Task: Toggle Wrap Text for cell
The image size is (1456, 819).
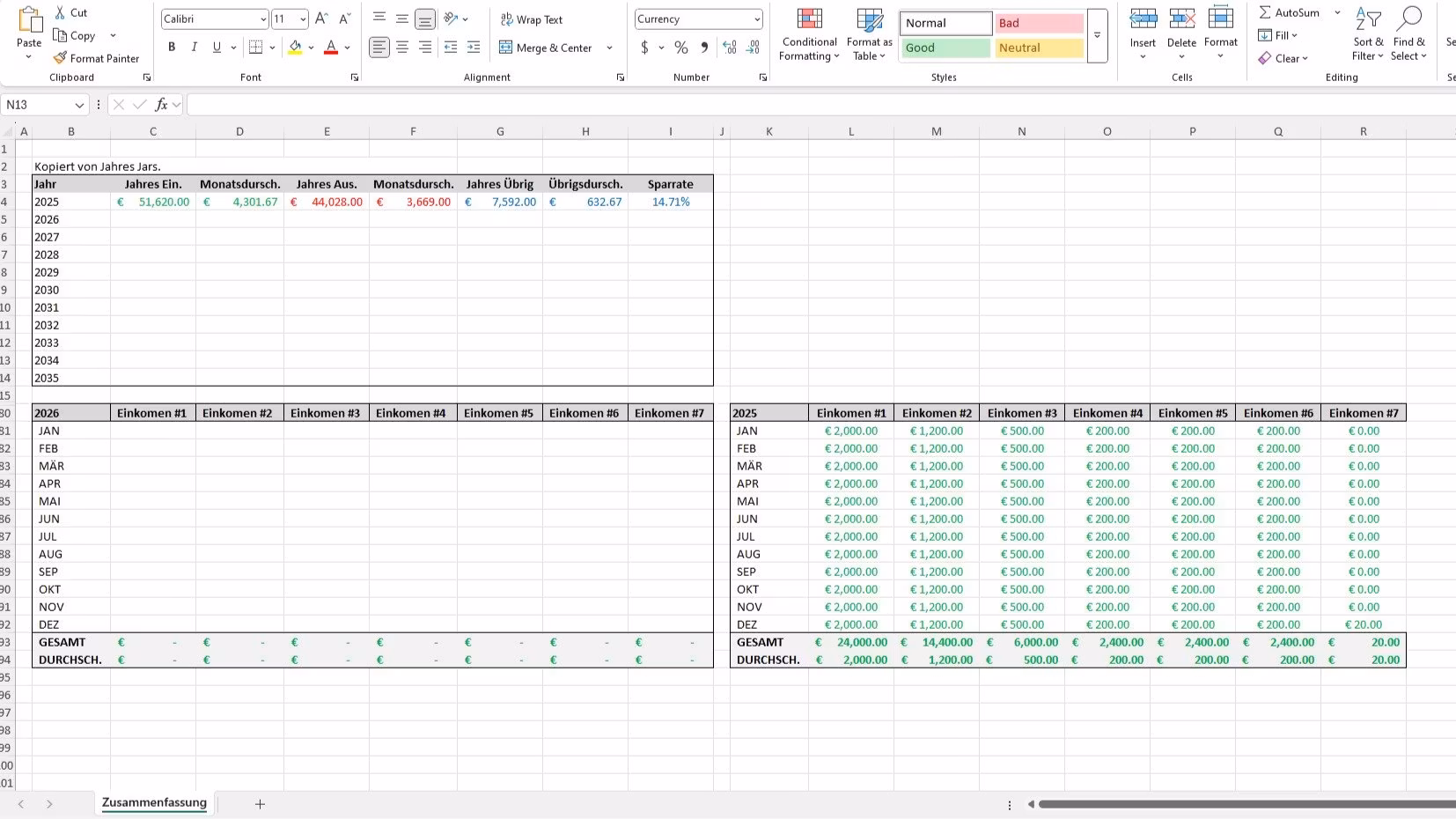Action: coord(532,19)
